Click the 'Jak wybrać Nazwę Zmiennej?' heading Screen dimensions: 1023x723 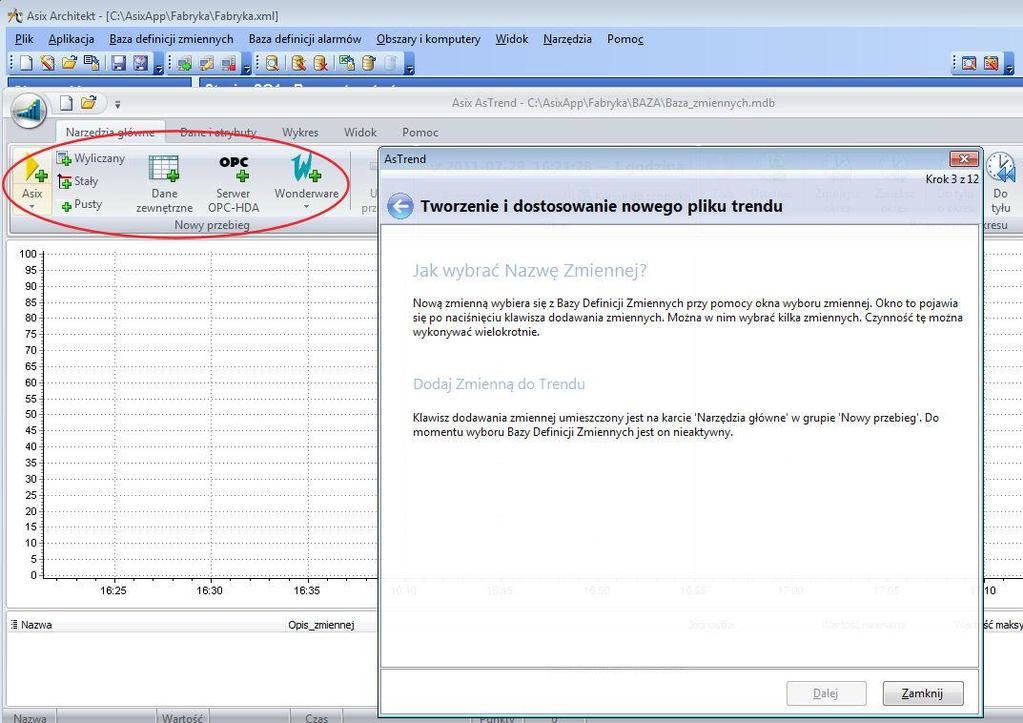coord(529,270)
